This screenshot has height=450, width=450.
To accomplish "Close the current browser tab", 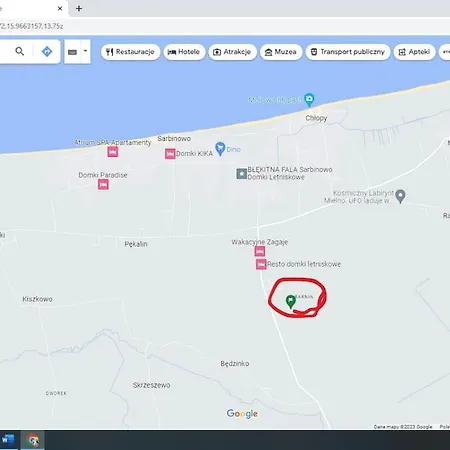I will [60, 8].
